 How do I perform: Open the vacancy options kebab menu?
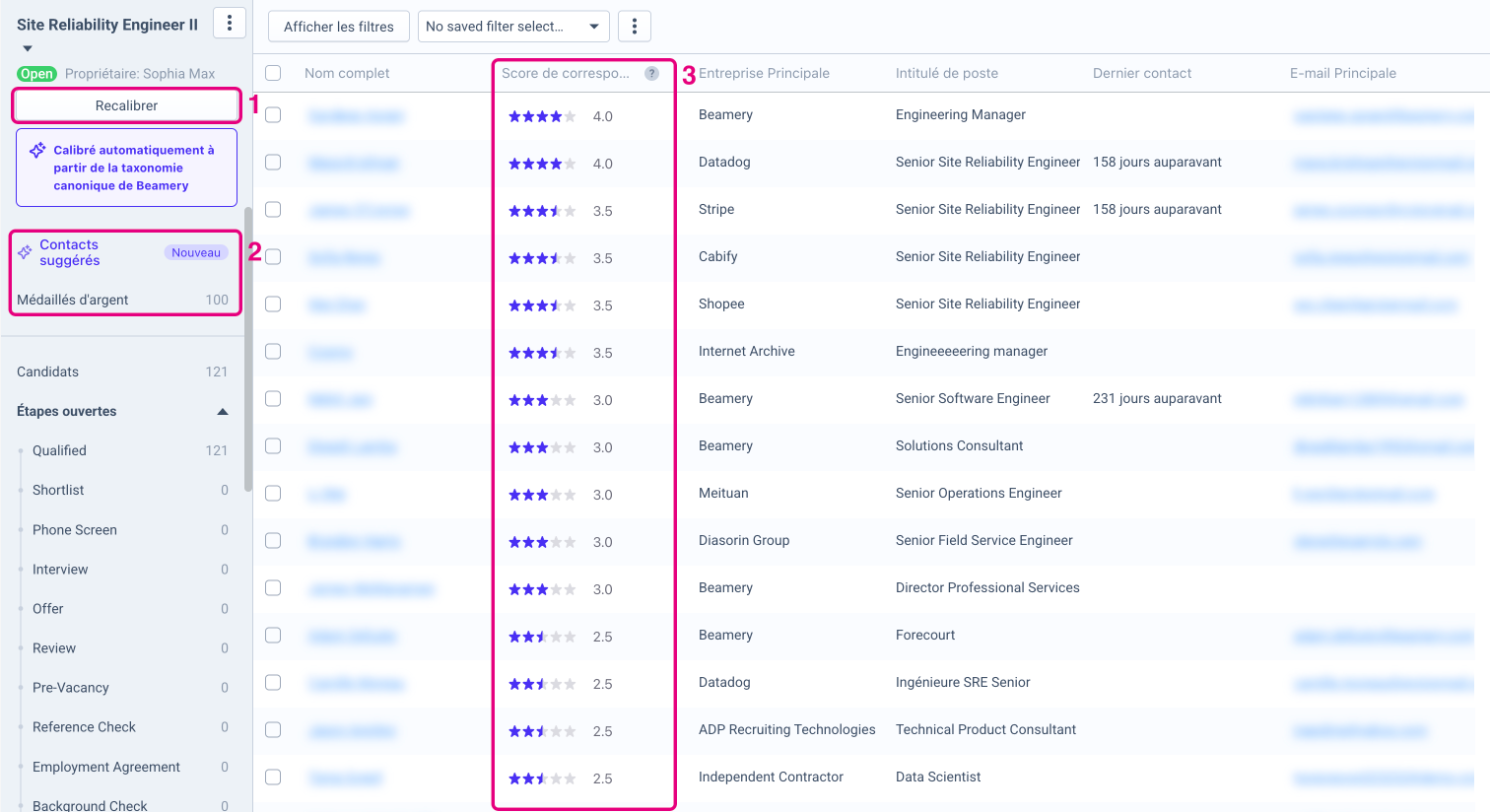pyautogui.click(x=230, y=22)
